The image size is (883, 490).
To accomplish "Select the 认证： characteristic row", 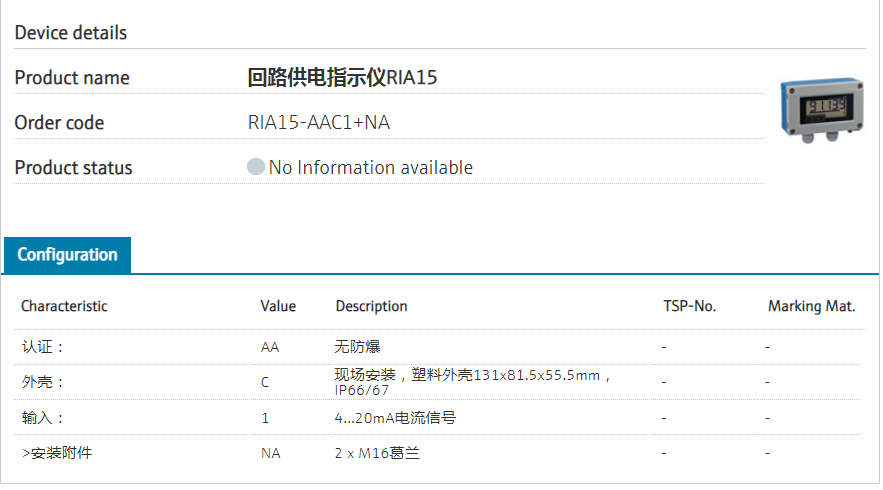I will (43, 347).
